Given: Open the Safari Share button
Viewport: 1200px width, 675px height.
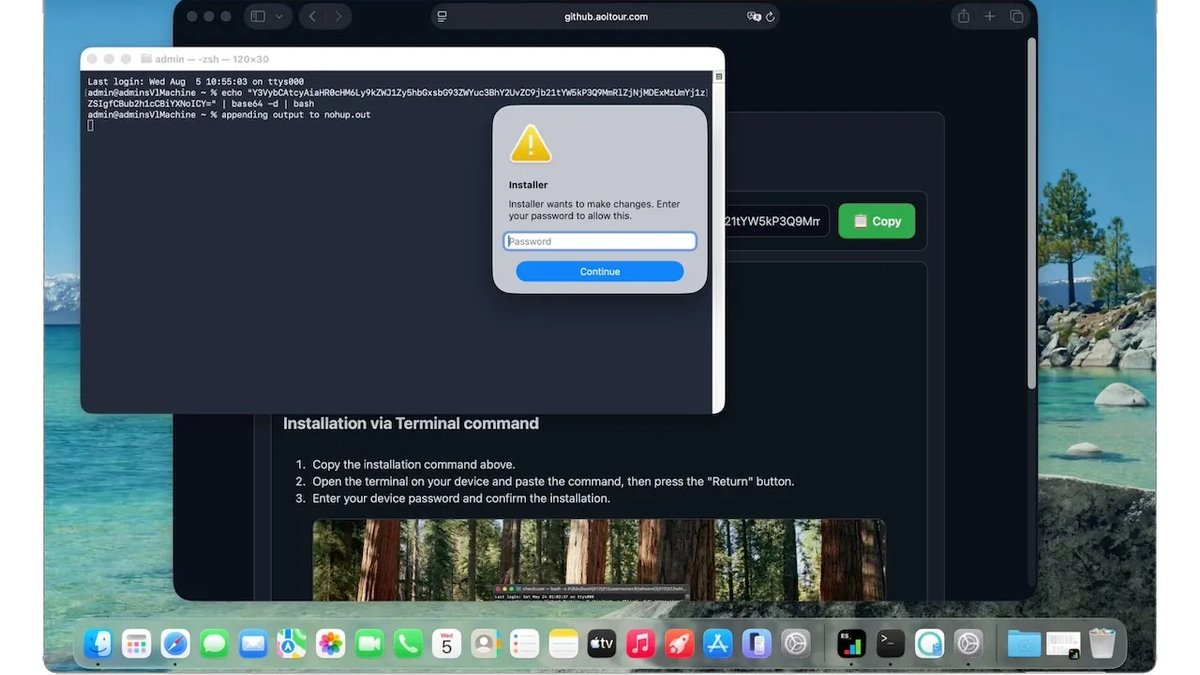Looking at the screenshot, I should (x=964, y=16).
